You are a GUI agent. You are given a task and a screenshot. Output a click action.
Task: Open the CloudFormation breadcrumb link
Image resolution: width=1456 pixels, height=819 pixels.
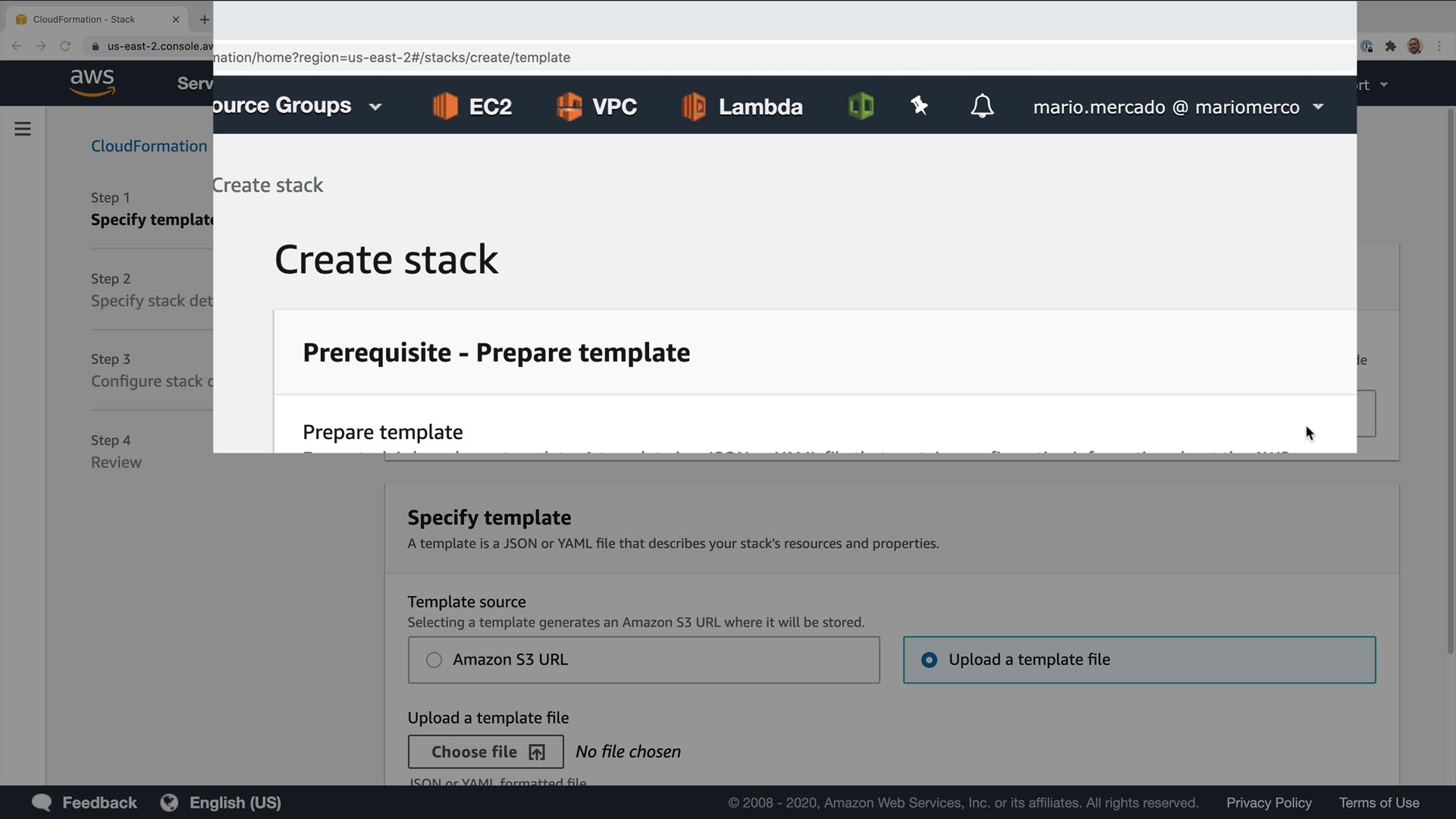pyautogui.click(x=149, y=146)
